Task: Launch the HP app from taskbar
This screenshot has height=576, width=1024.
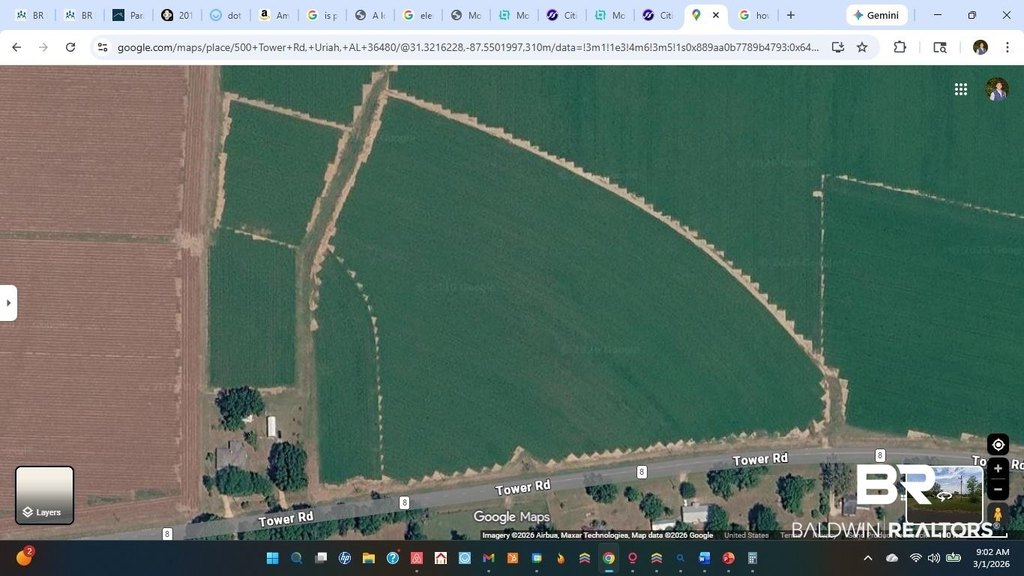Action: tap(345, 558)
